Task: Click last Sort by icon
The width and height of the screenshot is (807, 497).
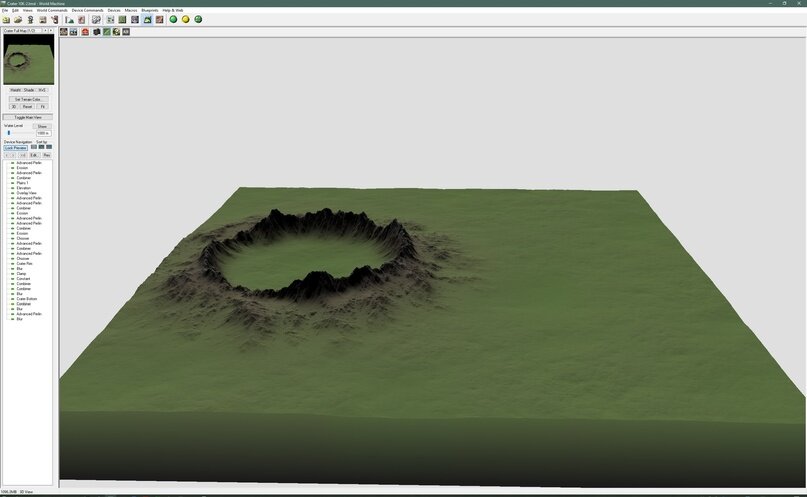Action: (x=49, y=147)
